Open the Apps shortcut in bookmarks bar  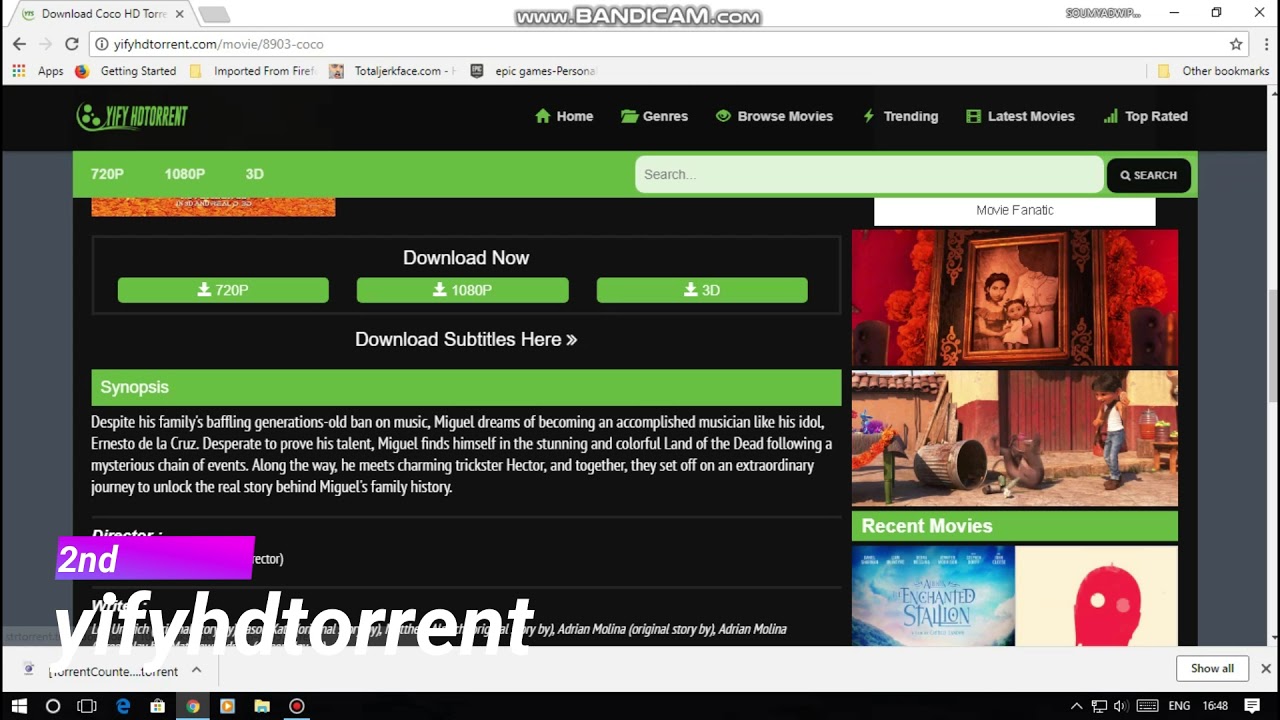[x=37, y=71]
